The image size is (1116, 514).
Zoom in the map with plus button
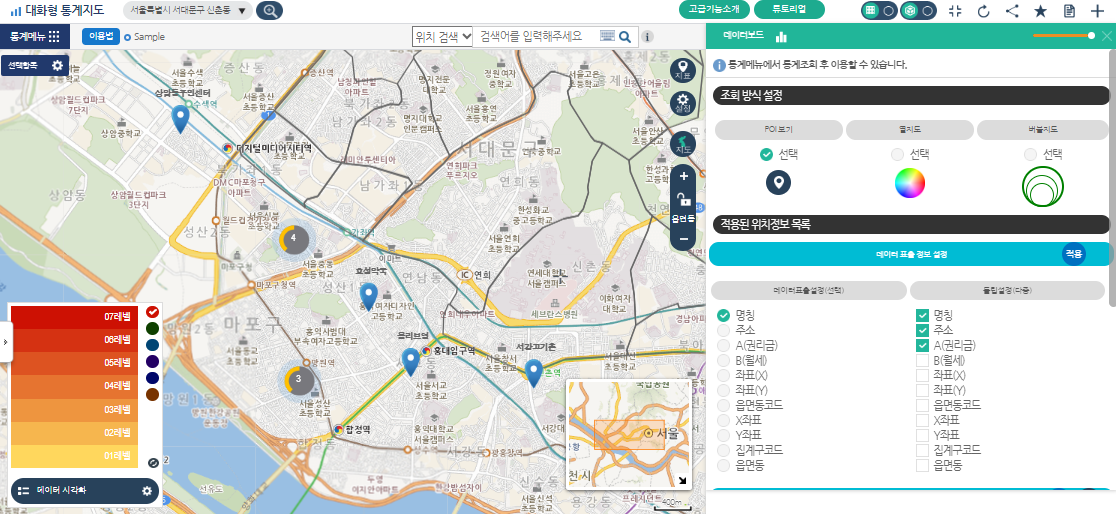coord(683,176)
